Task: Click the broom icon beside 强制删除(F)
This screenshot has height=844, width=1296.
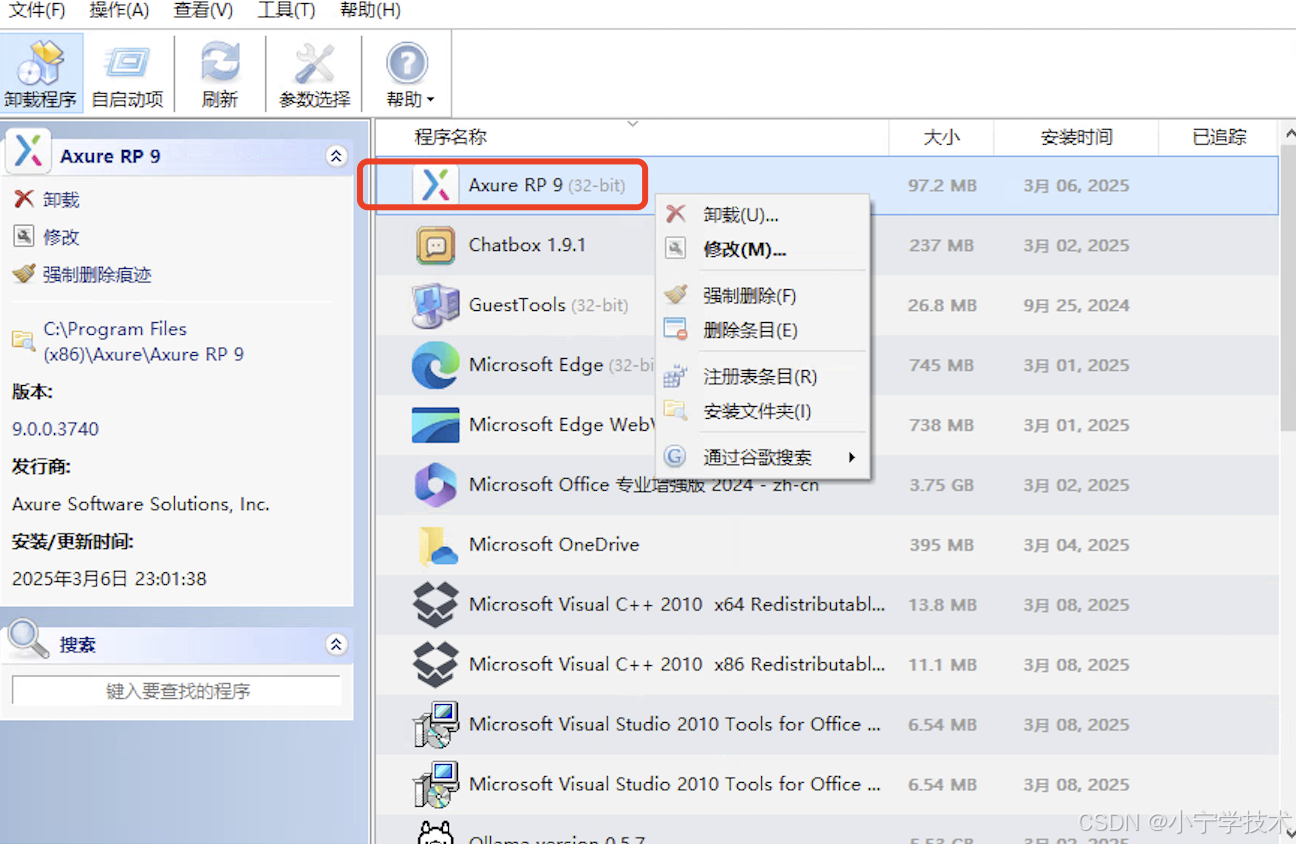Action: coord(676,295)
